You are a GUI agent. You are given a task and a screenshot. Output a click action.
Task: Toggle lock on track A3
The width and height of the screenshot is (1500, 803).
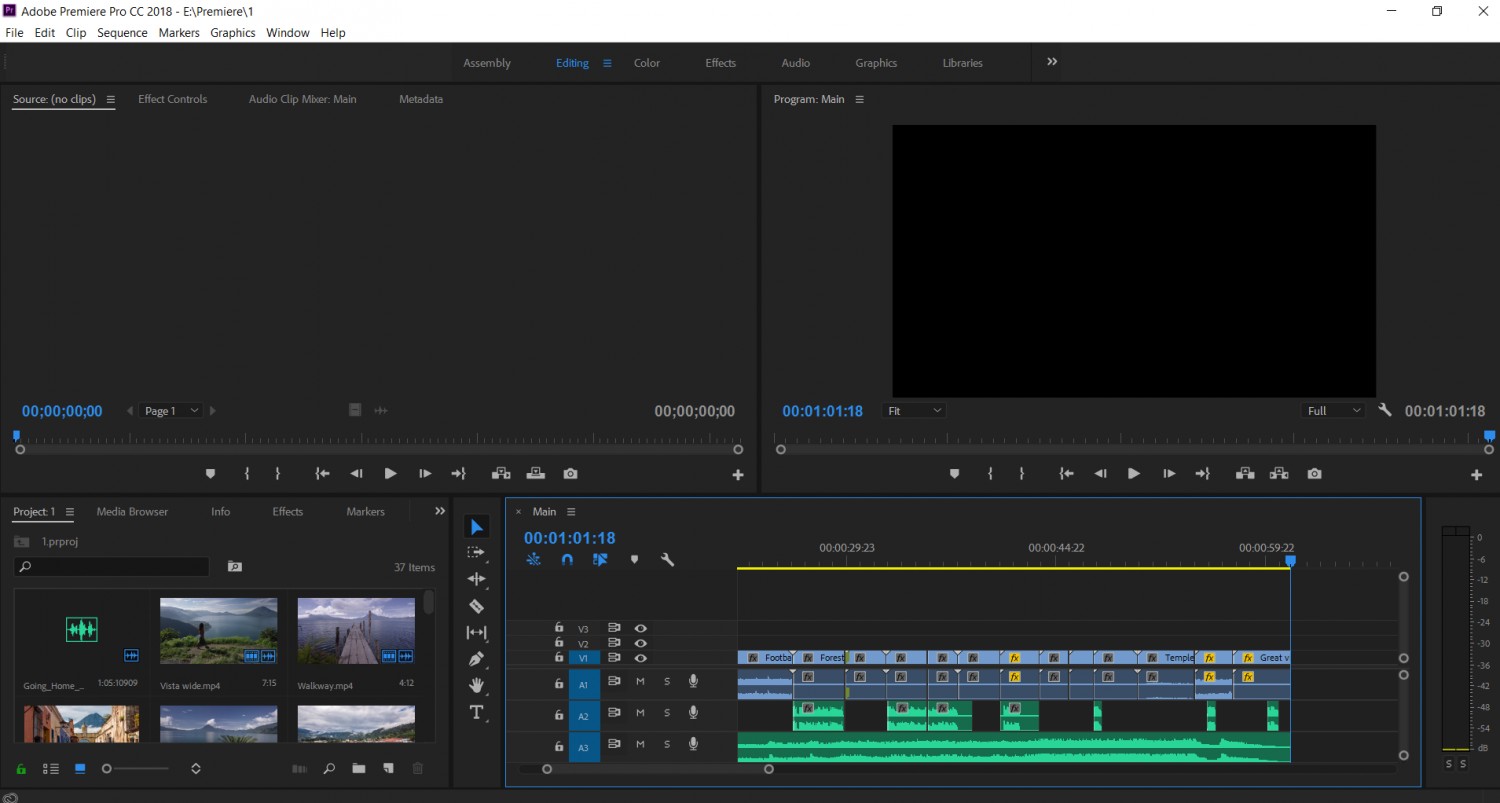click(559, 746)
